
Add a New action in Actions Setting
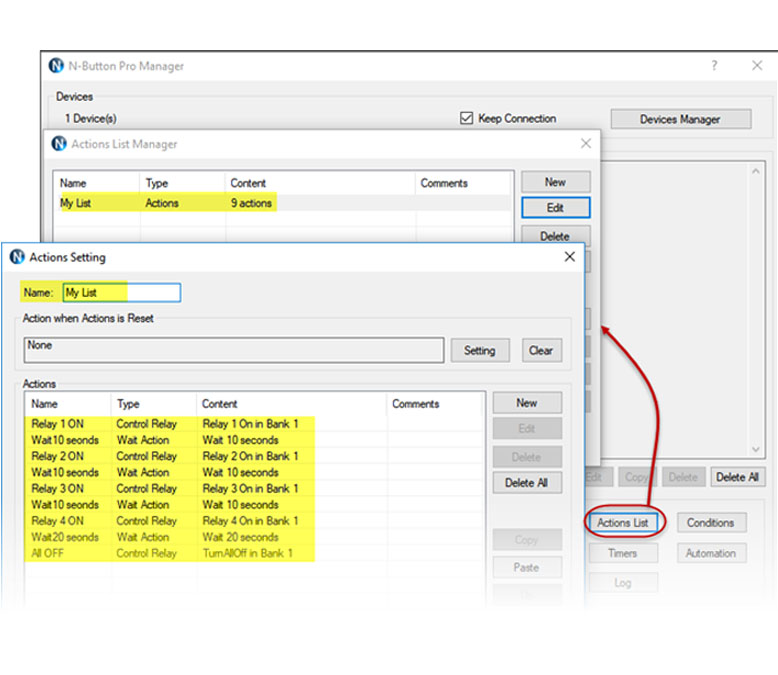point(527,403)
